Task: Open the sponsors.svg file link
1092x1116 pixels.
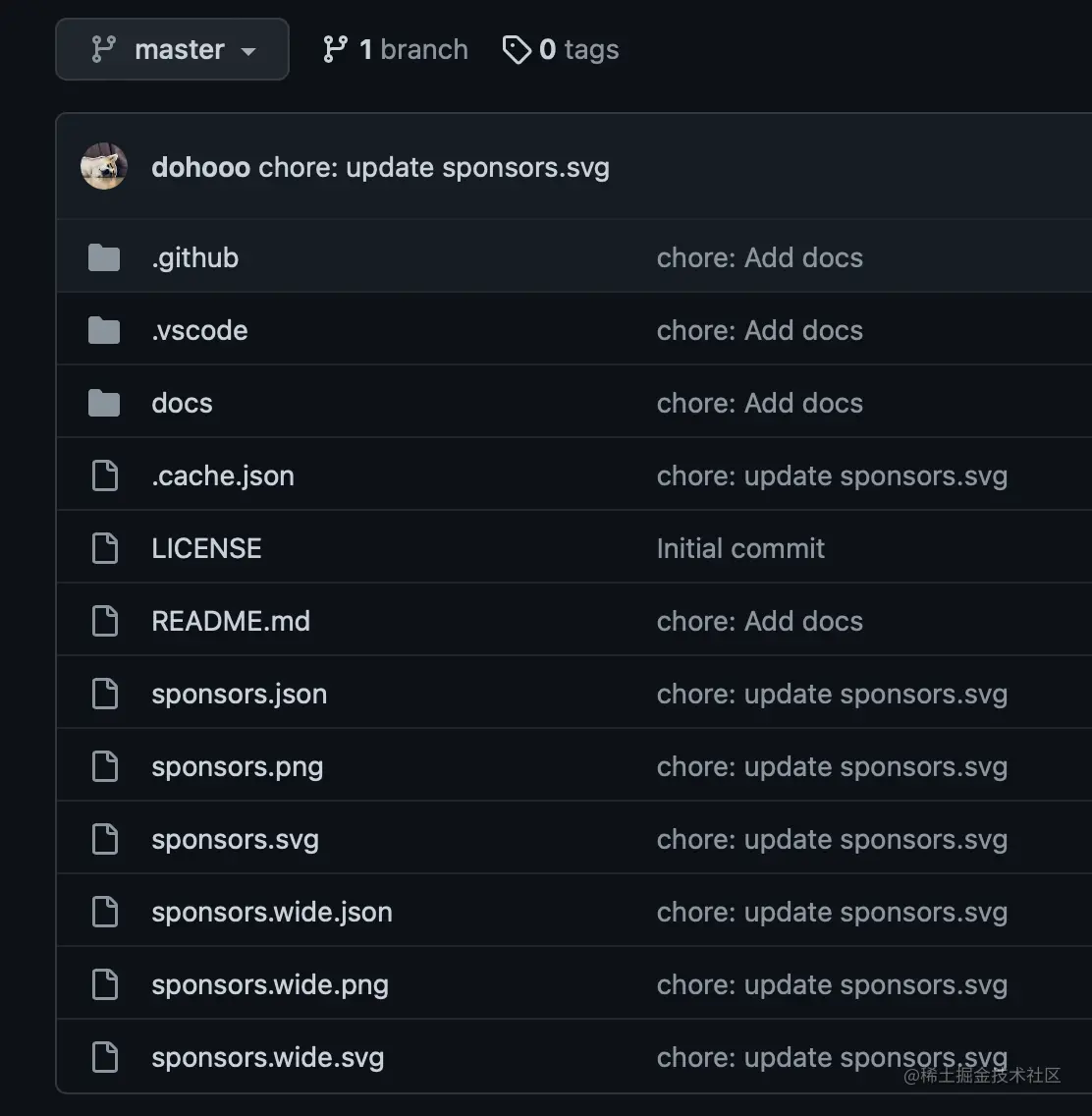Action: click(x=235, y=840)
